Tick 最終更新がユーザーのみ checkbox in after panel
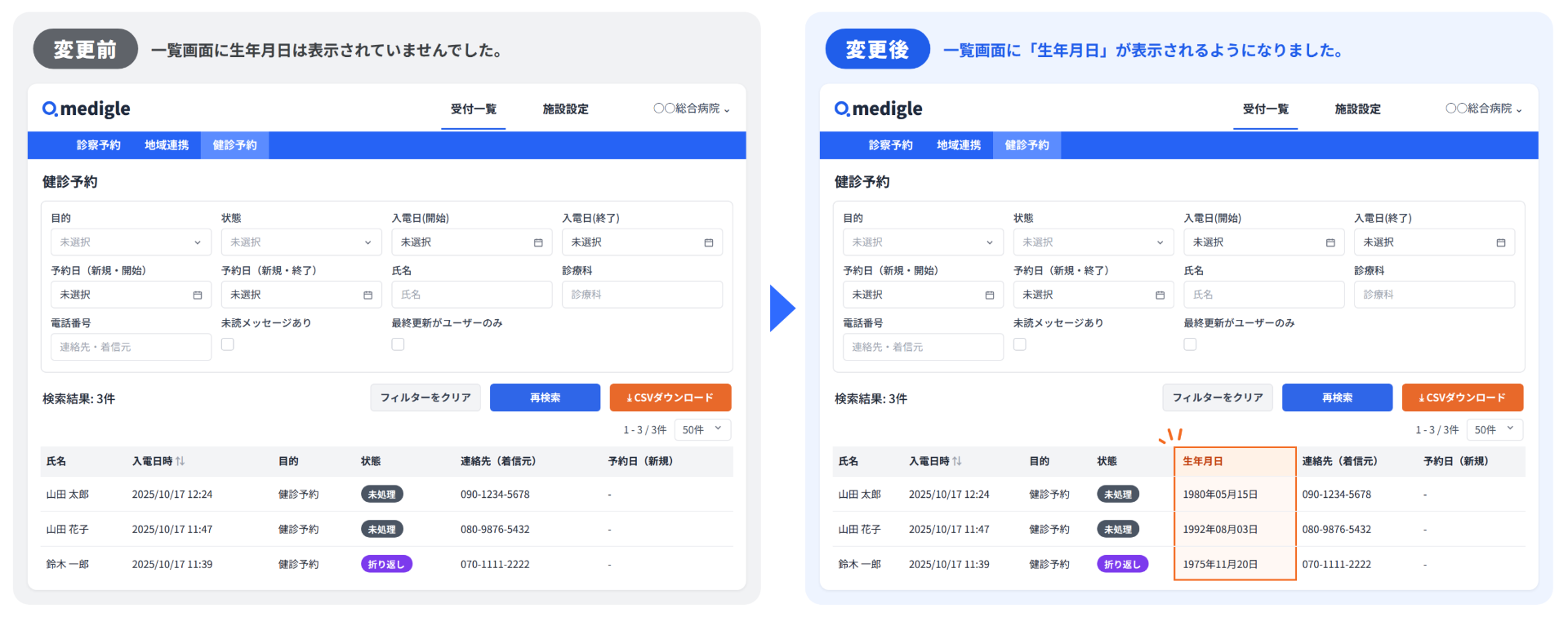The image size is (1568, 617). pyautogui.click(x=1190, y=344)
